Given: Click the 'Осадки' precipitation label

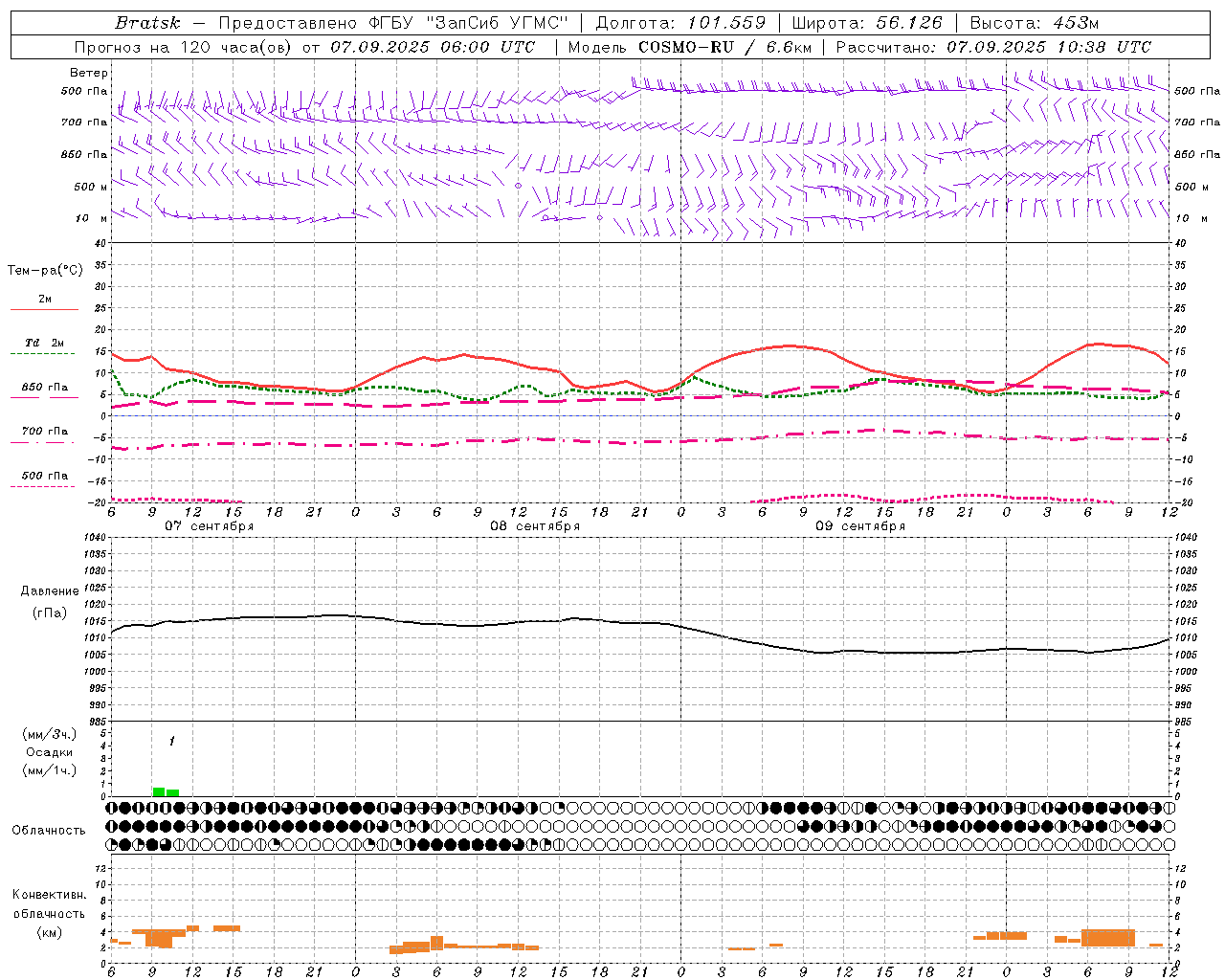Looking at the screenshot, I should 50,752.
